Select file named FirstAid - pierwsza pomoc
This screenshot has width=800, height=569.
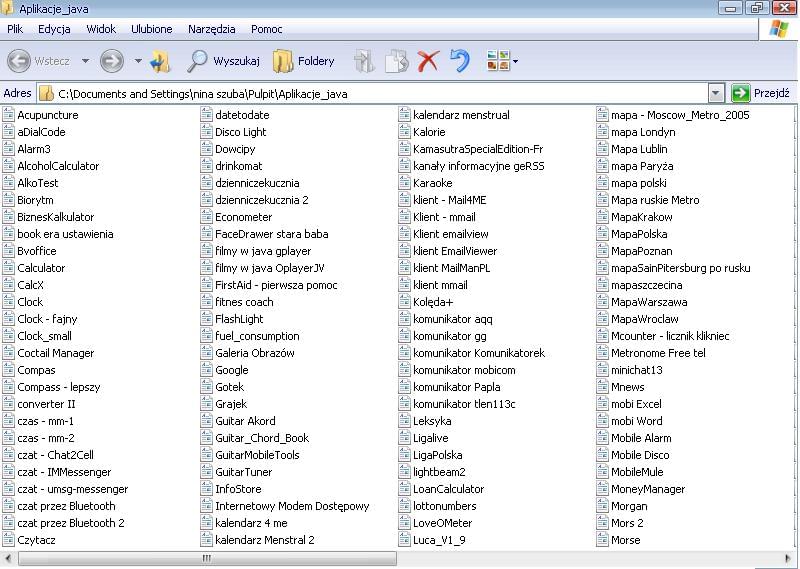276,285
